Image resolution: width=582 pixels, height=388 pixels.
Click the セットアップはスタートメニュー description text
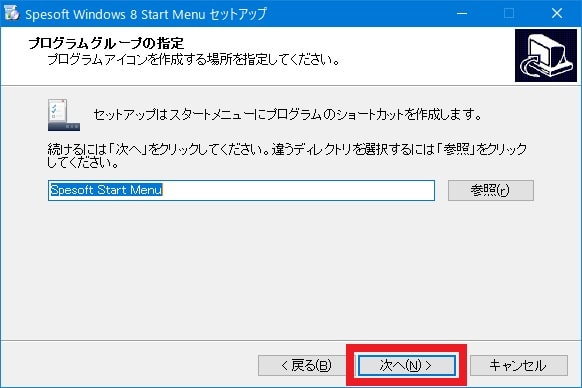point(288,114)
